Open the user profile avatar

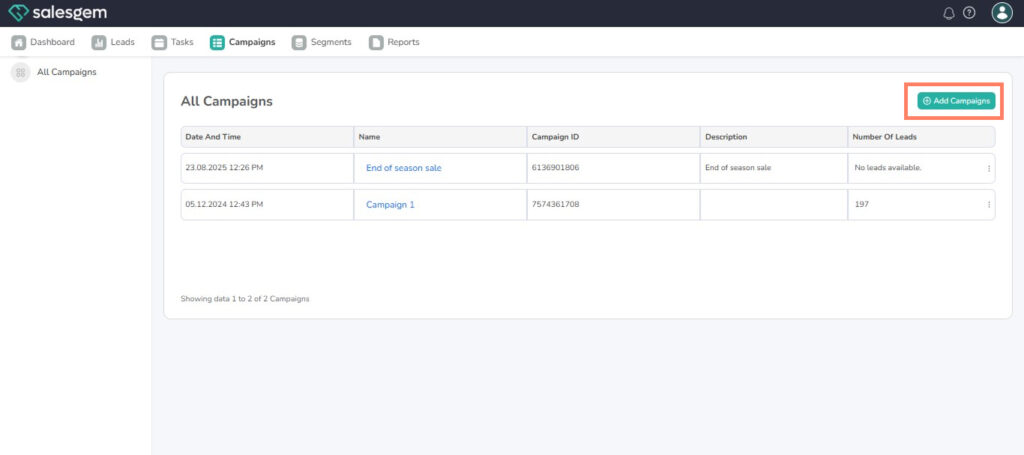tap(1002, 13)
